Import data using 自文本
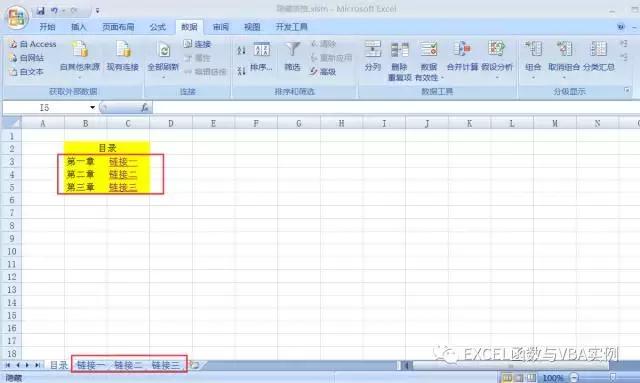 tap(27, 72)
